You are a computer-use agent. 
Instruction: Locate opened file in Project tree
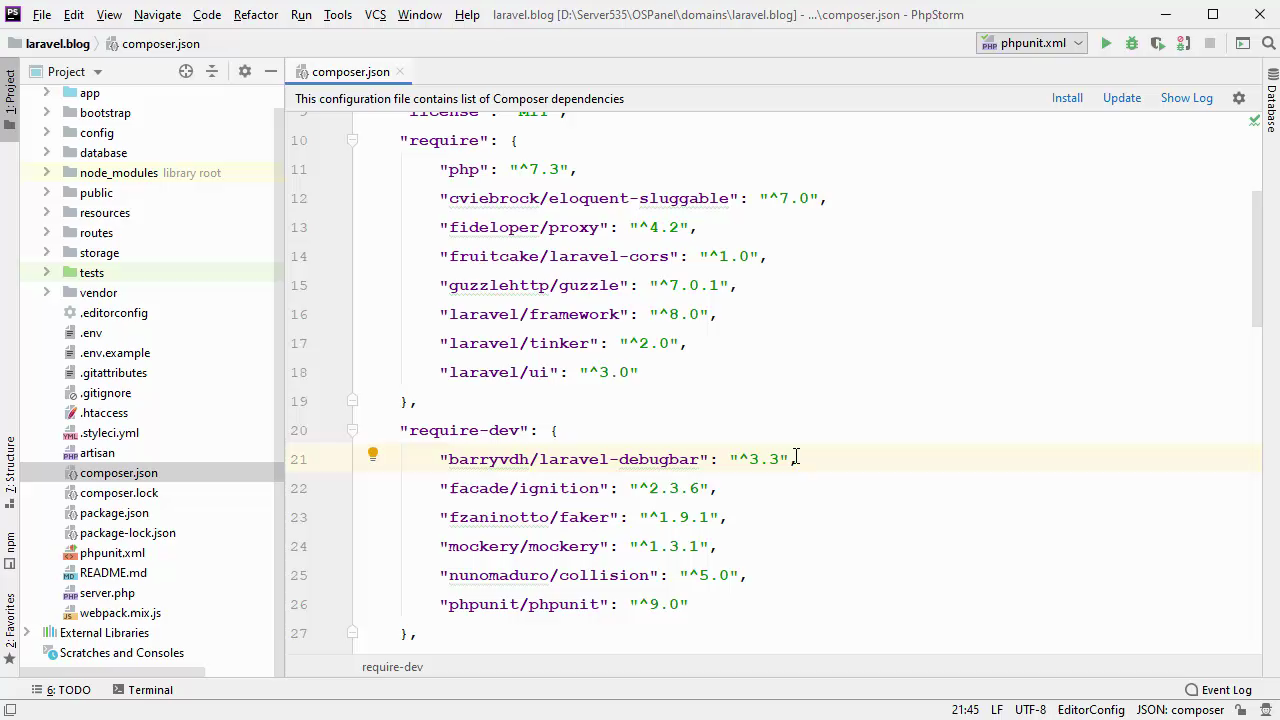186,71
